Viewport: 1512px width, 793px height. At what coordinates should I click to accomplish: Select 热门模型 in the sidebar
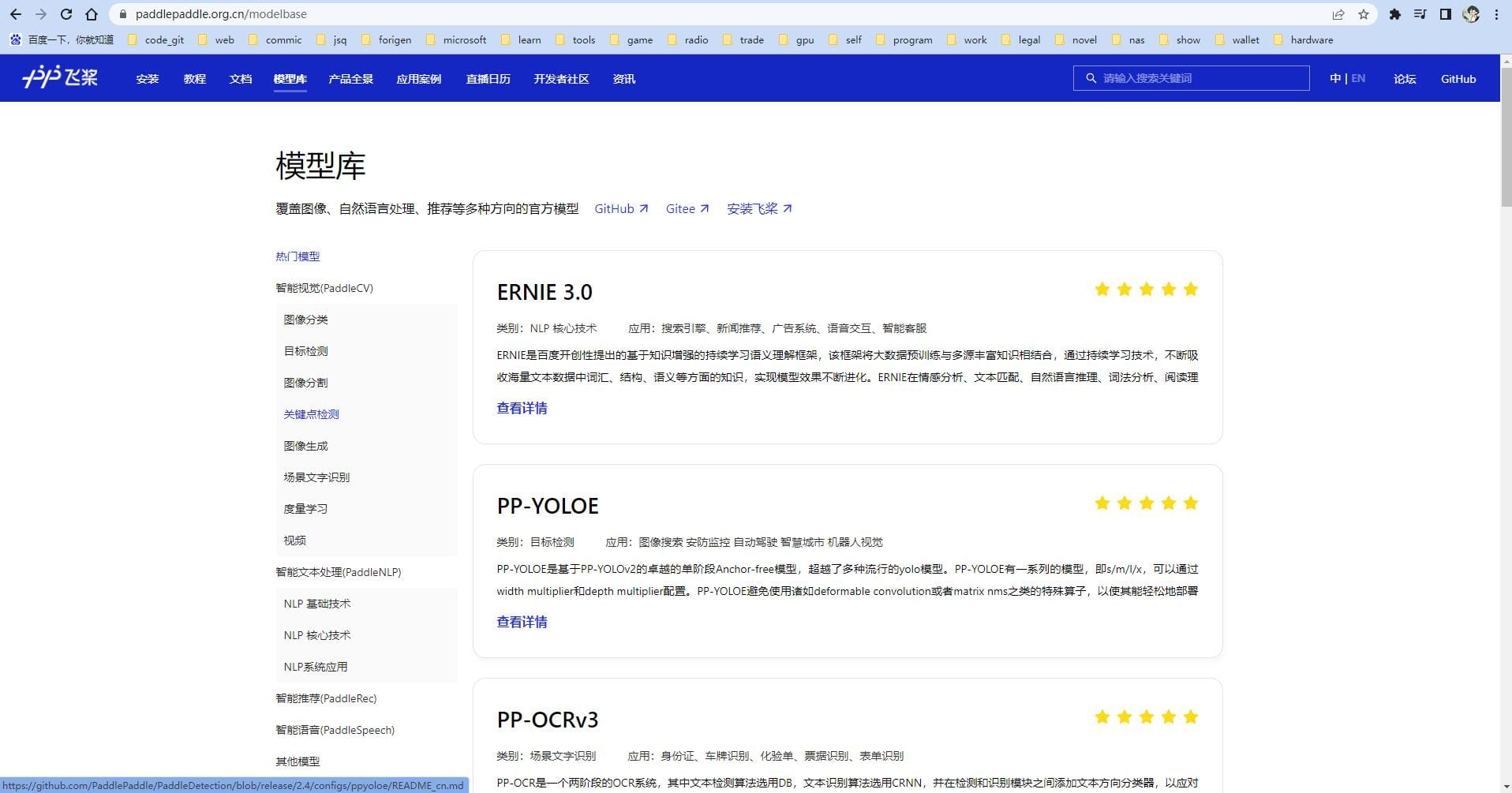pos(298,256)
